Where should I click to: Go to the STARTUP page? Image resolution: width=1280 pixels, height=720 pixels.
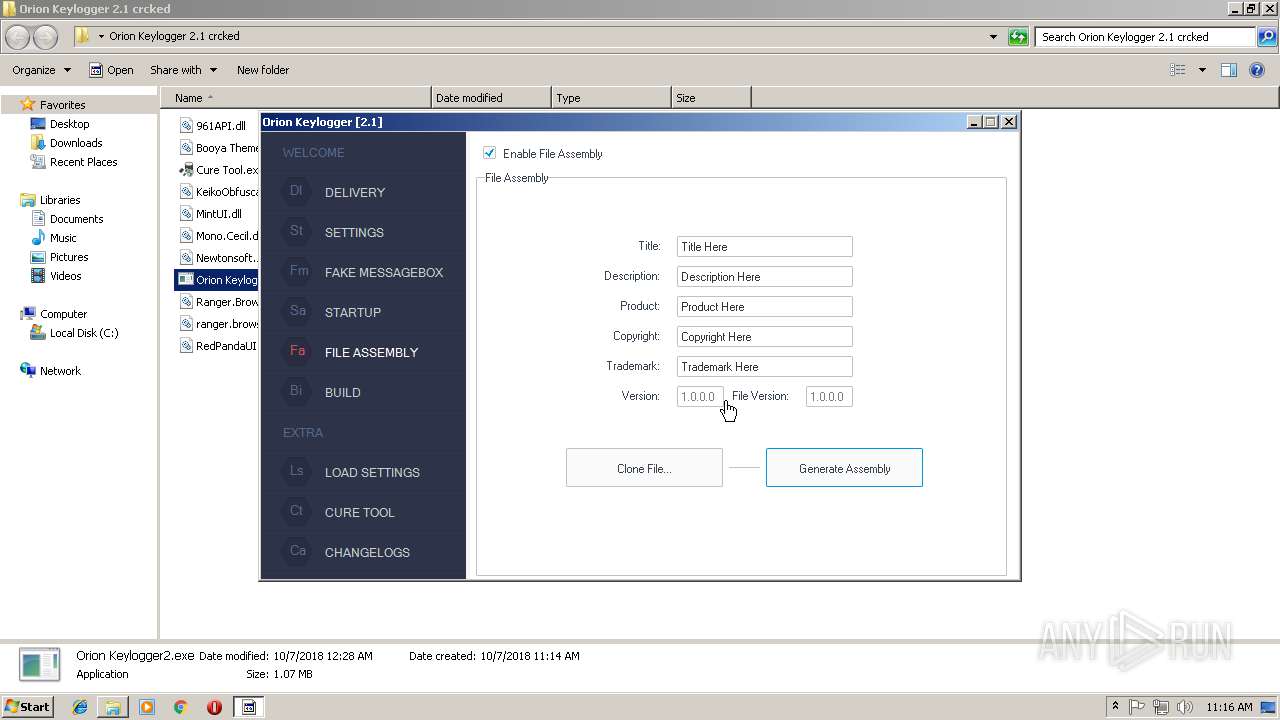353,312
